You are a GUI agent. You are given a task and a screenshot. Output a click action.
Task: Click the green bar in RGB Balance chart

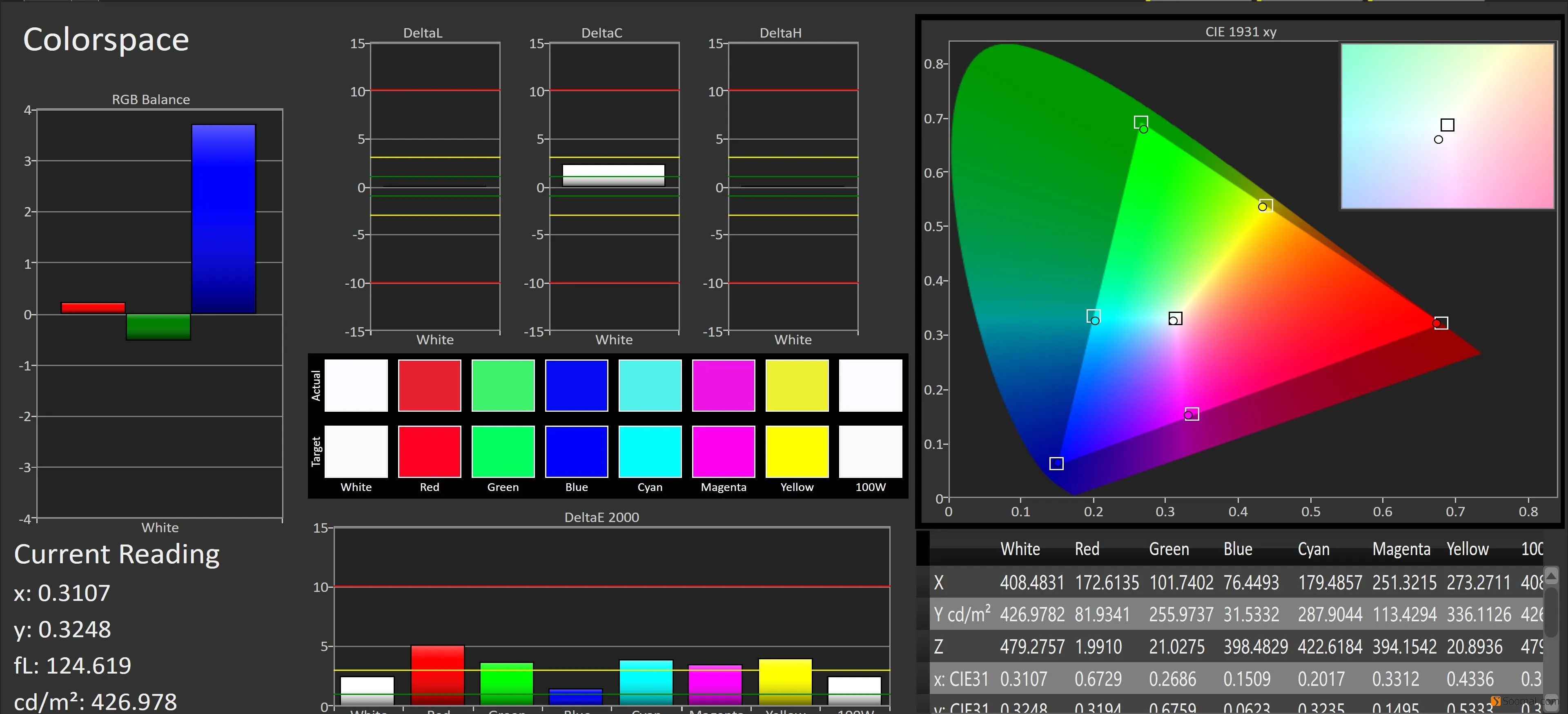(x=158, y=327)
